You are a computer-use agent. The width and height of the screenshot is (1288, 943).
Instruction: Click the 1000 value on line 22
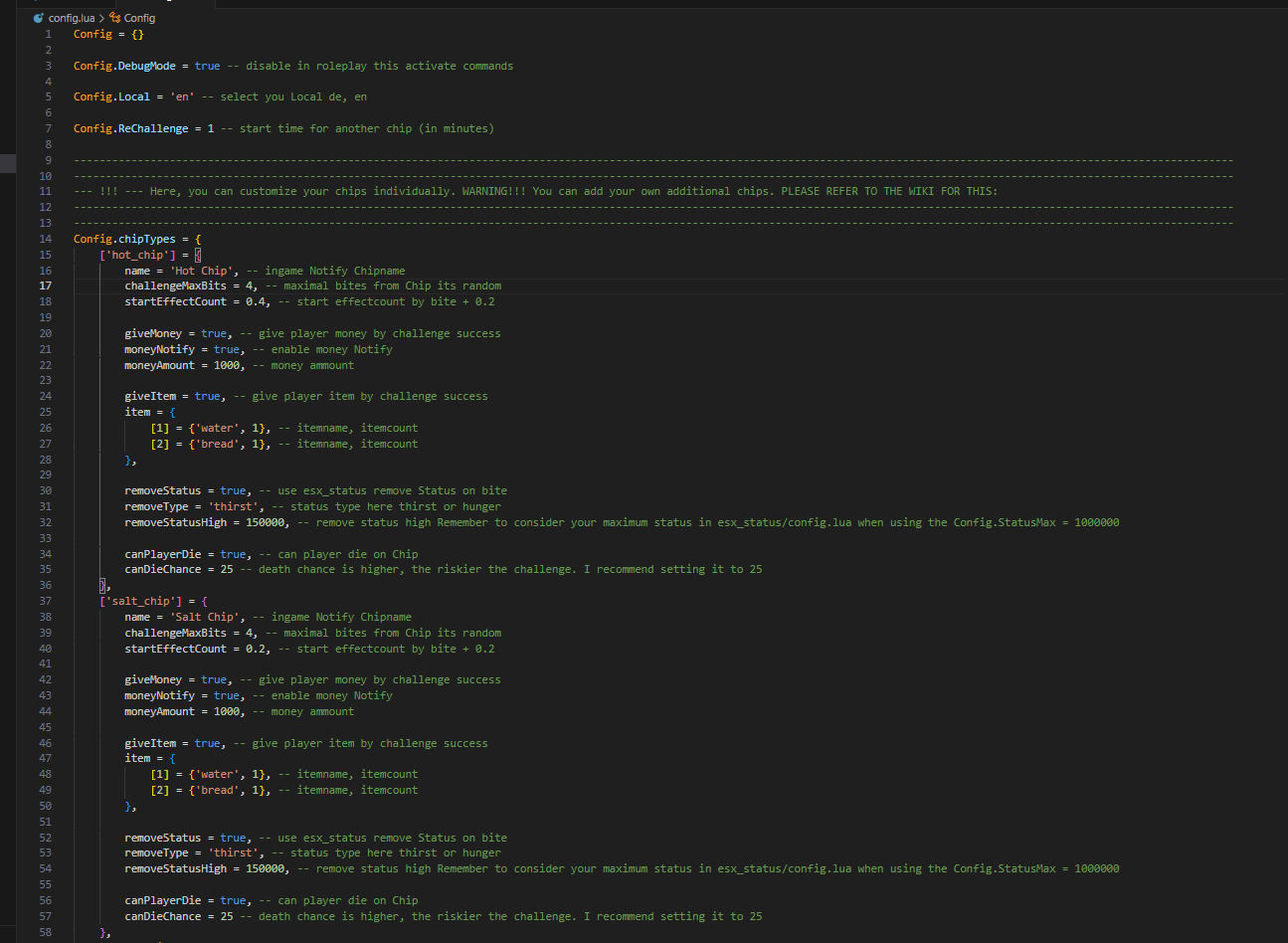[x=227, y=365]
